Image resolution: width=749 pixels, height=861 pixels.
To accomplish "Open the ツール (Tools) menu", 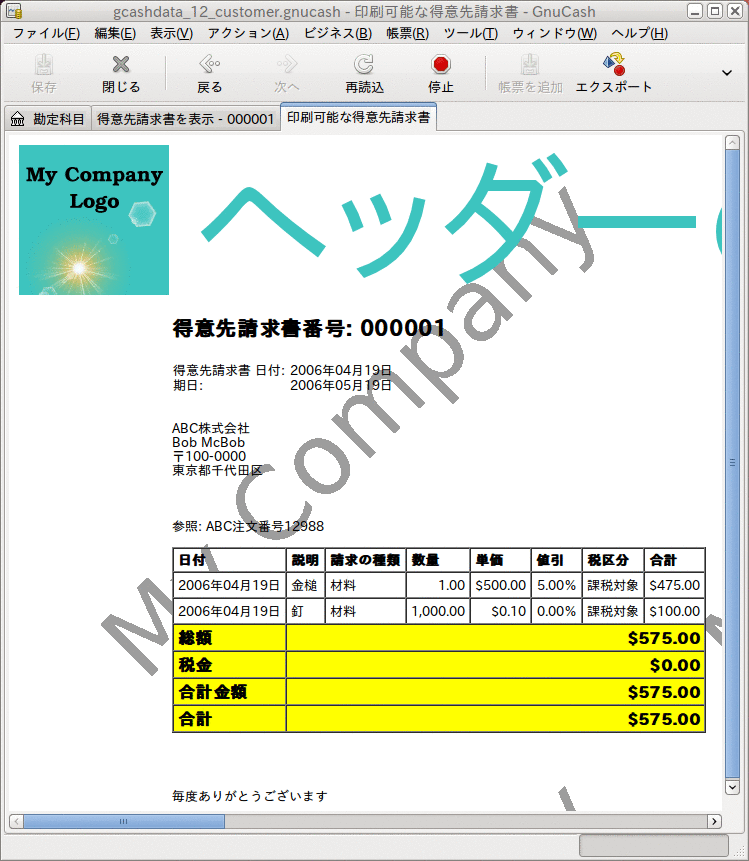I will pyautogui.click(x=470, y=33).
